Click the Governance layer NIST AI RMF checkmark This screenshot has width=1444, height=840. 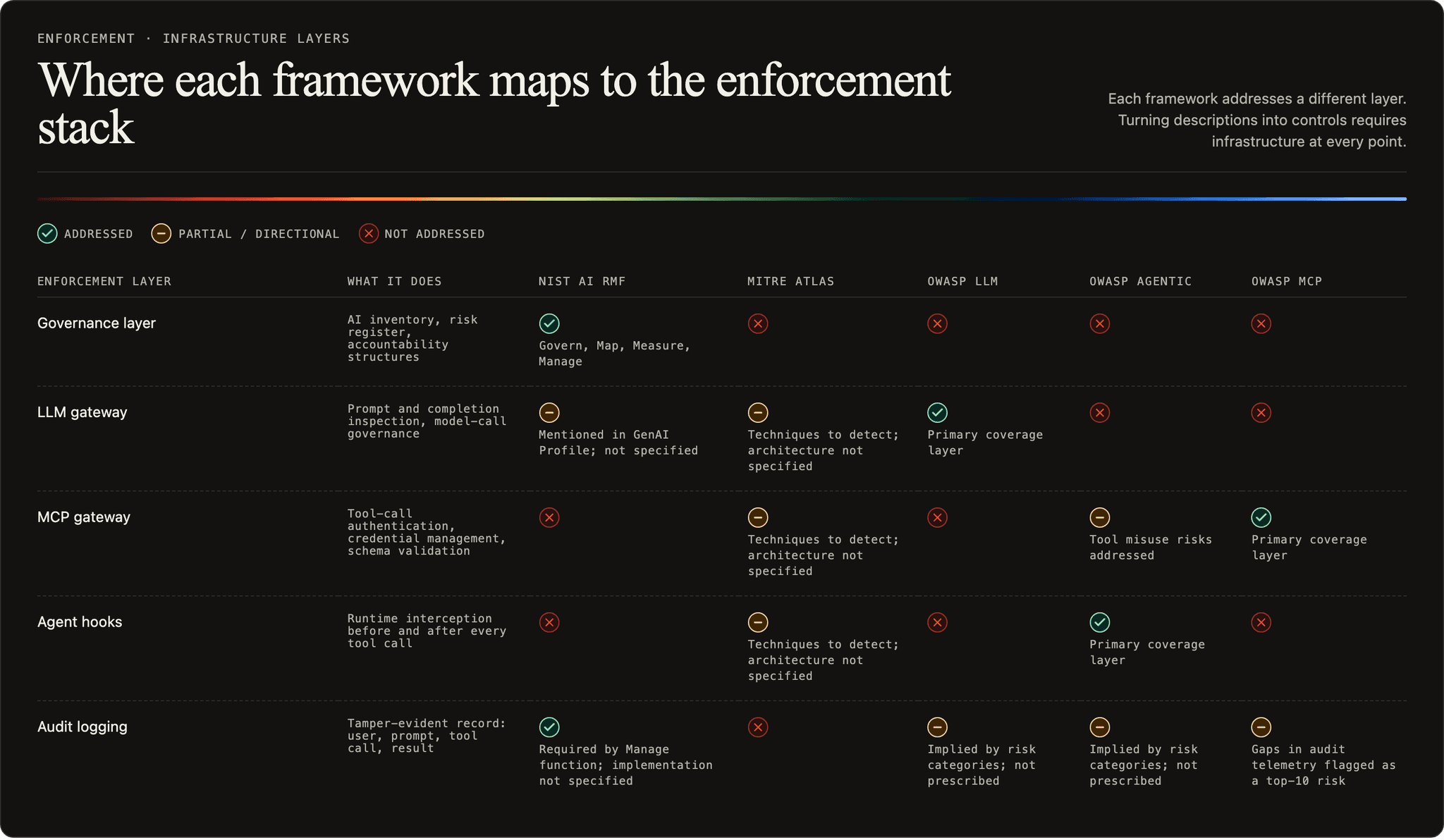pos(549,323)
